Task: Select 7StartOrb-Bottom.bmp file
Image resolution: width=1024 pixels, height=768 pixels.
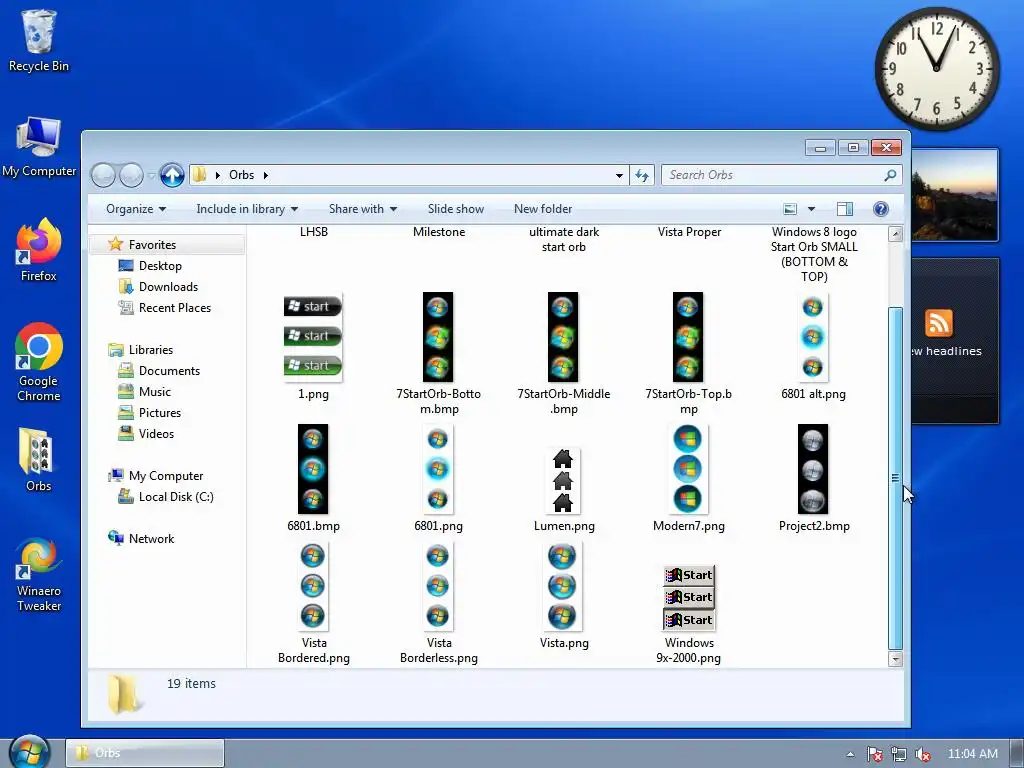Action: click(438, 354)
